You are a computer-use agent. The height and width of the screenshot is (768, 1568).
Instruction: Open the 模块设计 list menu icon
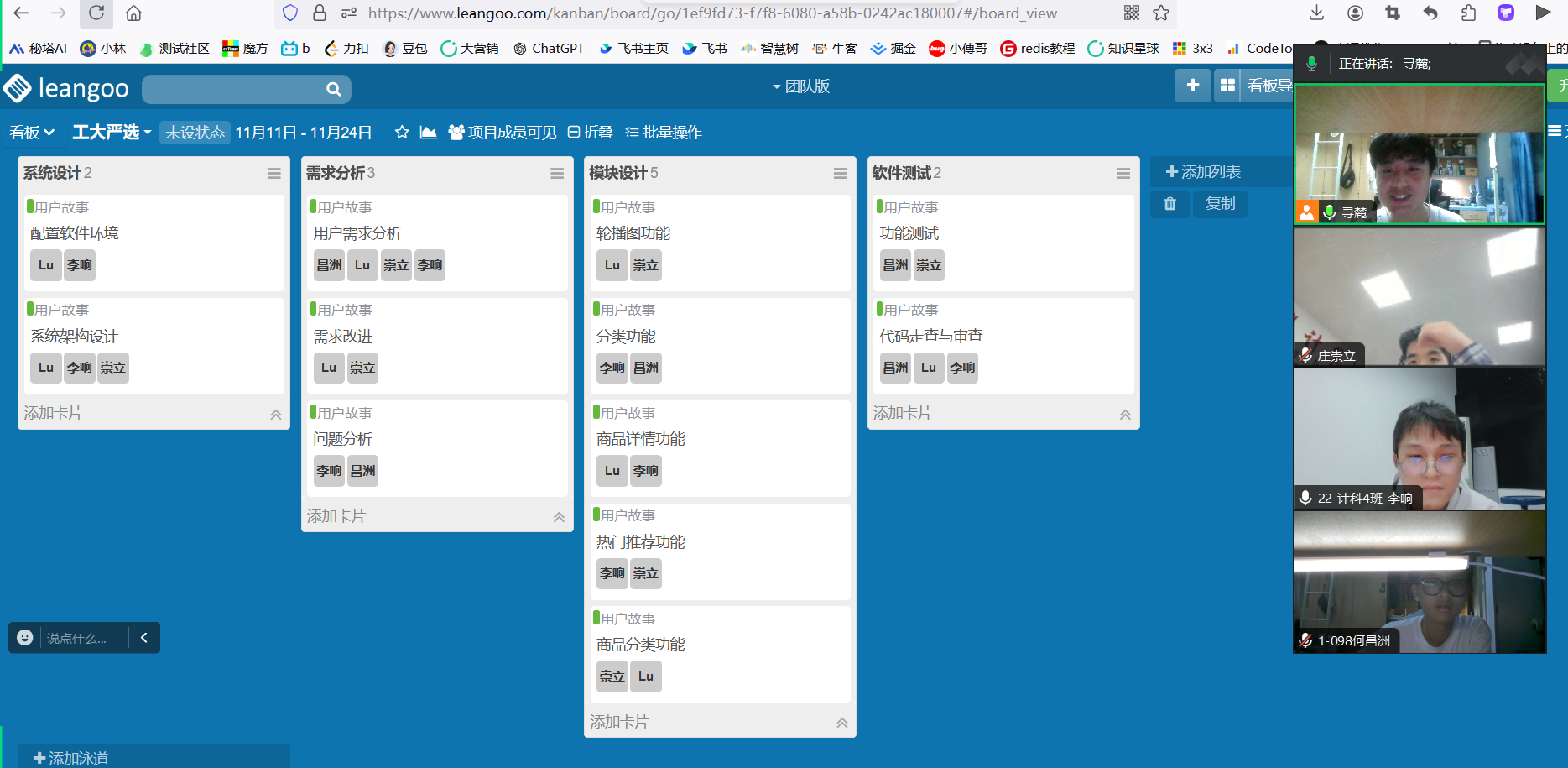pyautogui.click(x=840, y=174)
